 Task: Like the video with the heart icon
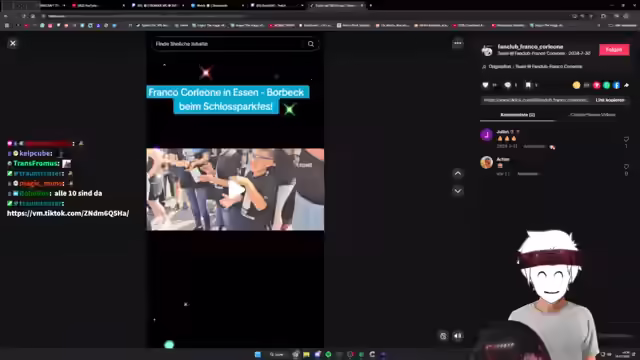coord(485,85)
